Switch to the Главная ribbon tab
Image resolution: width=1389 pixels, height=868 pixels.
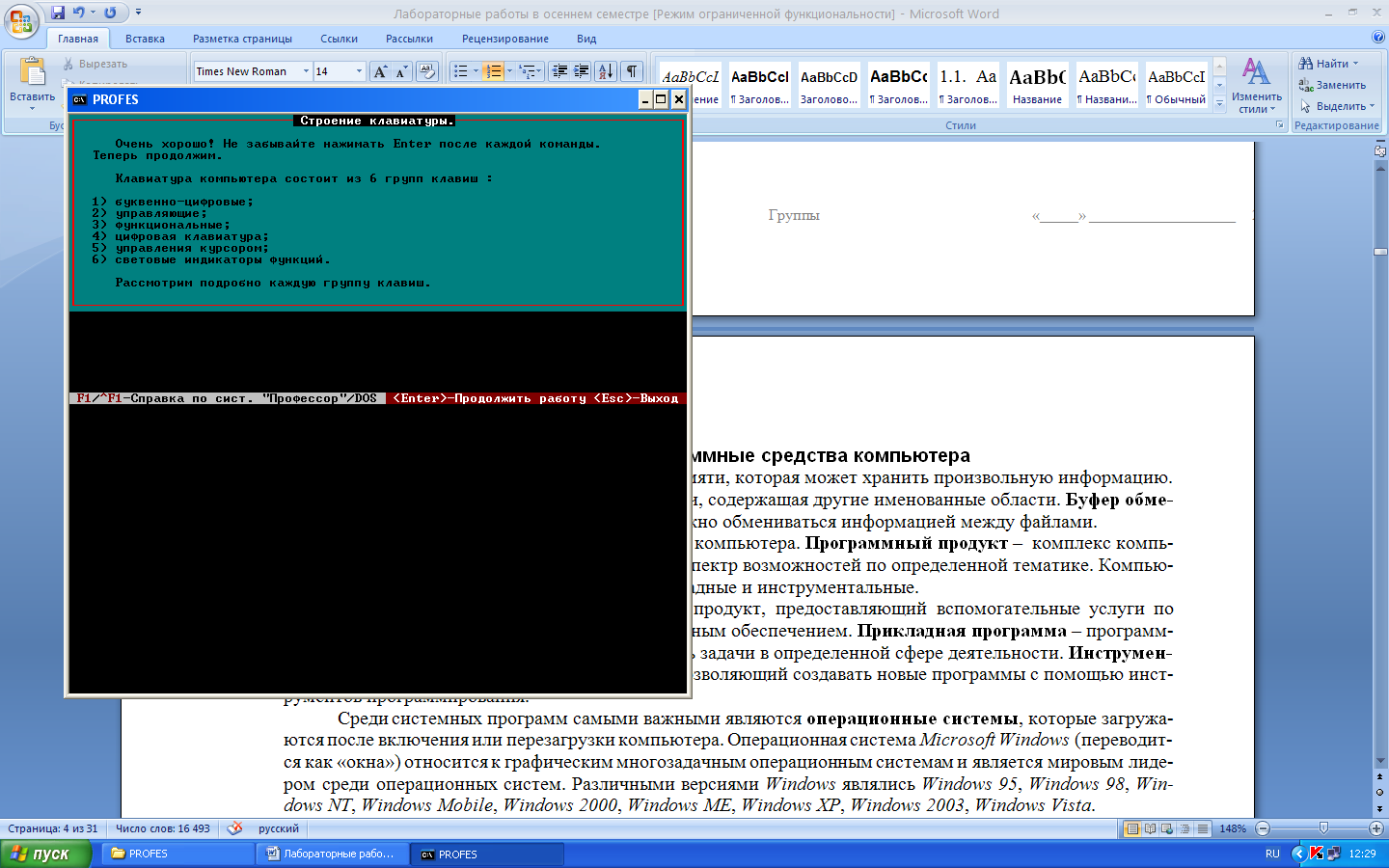pos(78,39)
